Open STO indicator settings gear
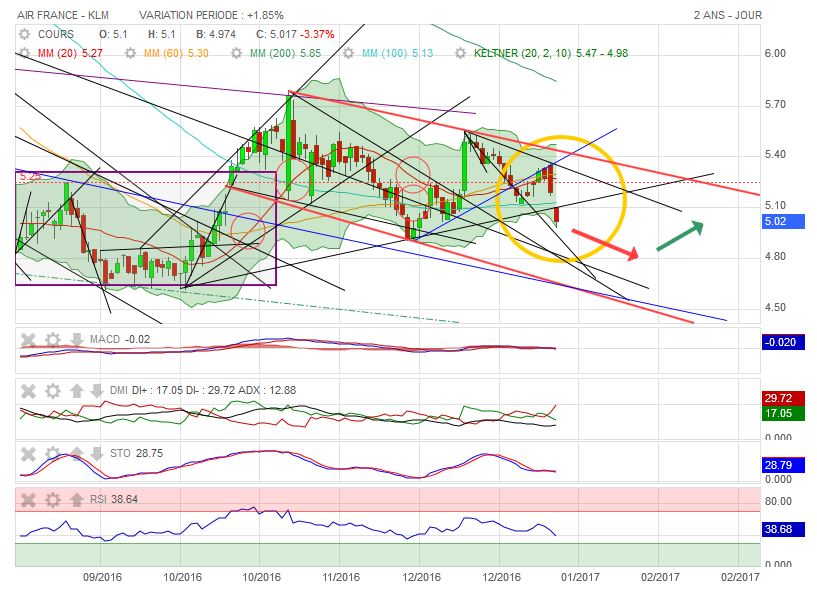Image resolution: width=817 pixels, height=595 pixels. (x=53, y=454)
